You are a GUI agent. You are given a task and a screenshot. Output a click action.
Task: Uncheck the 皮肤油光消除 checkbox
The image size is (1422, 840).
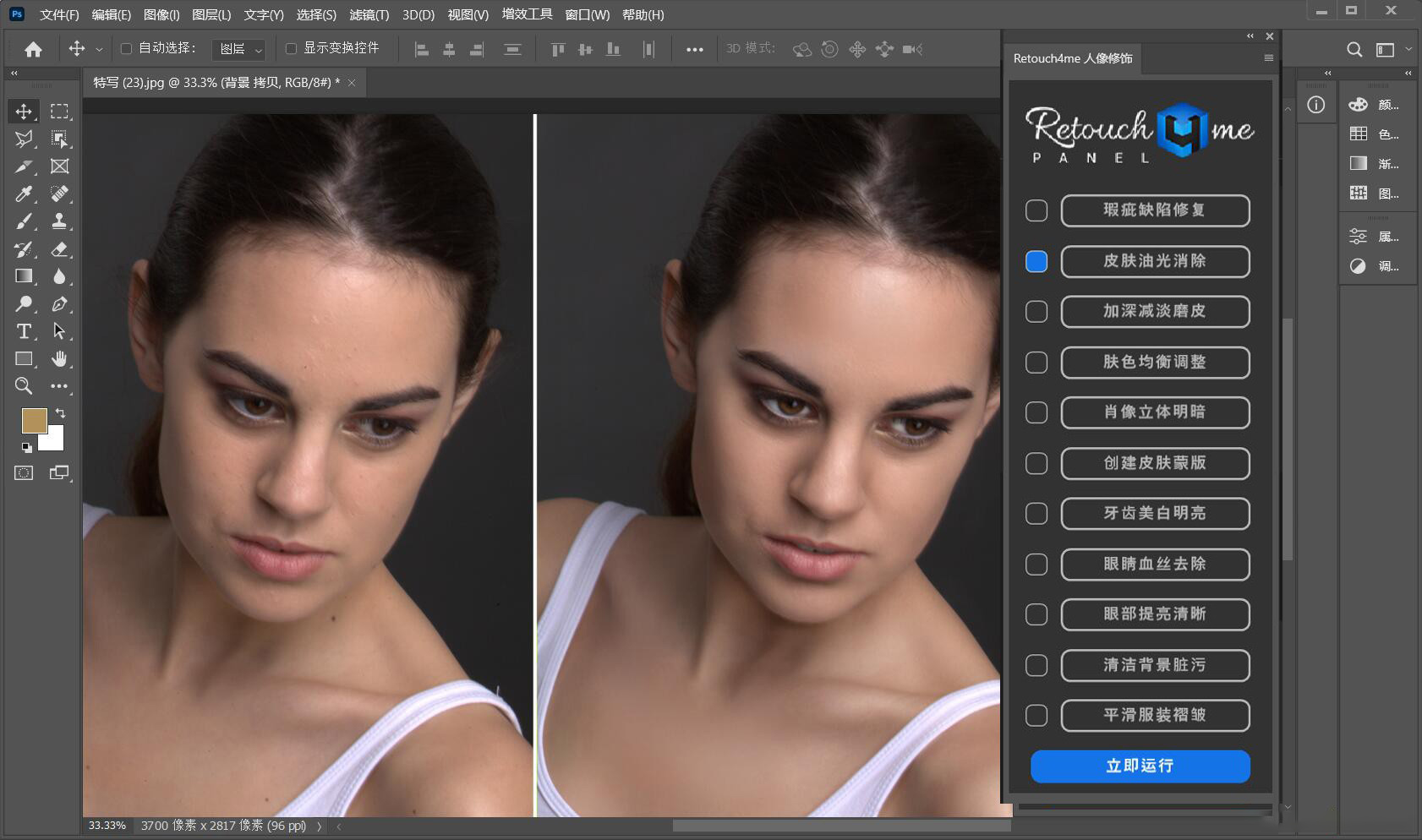pyautogui.click(x=1036, y=261)
